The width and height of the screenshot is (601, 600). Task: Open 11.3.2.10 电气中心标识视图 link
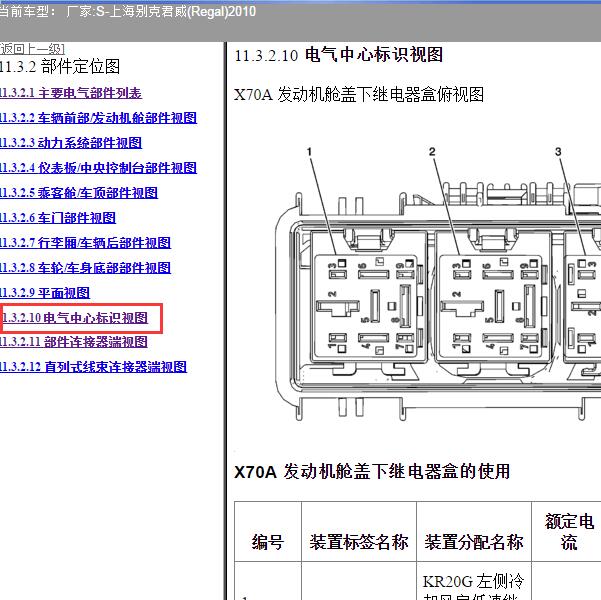(x=75, y=317)
